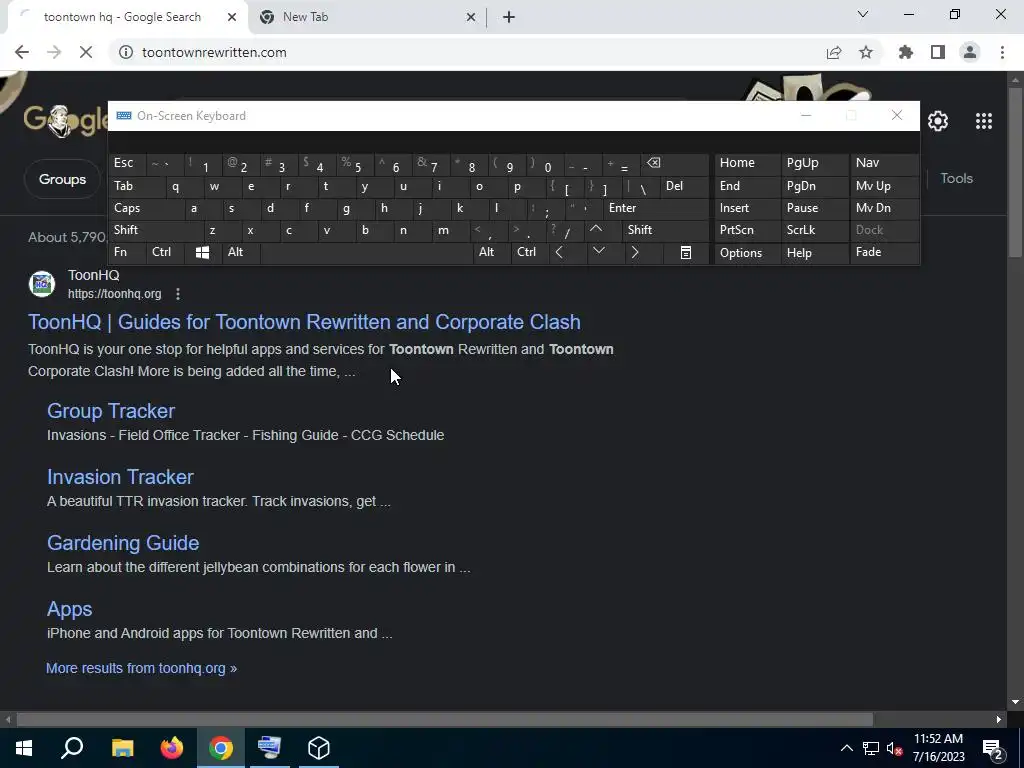
Task: Bookmark this page with the star icon
Action: (x=866, y=52)
